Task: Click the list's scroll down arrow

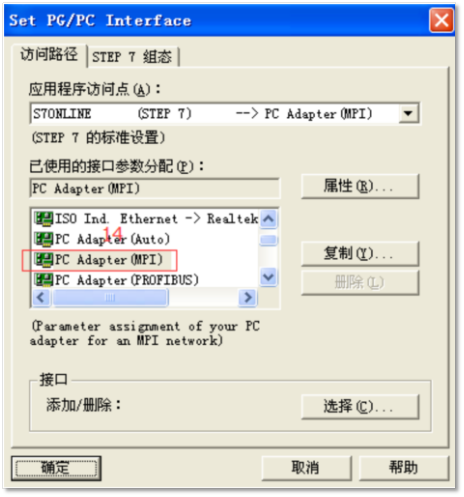Action: click(269, 277)
